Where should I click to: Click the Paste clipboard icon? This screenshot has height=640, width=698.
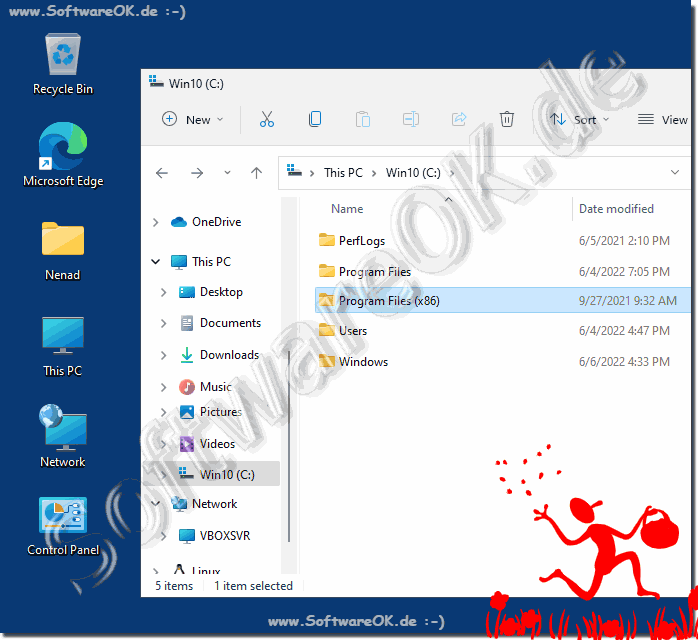[363, 119]
